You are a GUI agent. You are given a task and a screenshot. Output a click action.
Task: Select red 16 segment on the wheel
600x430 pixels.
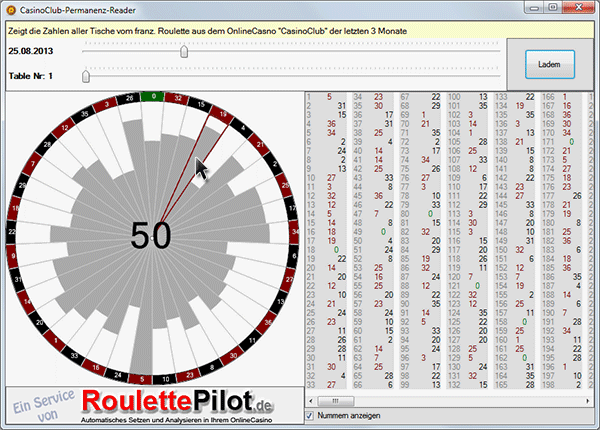(x=95, y=367)
